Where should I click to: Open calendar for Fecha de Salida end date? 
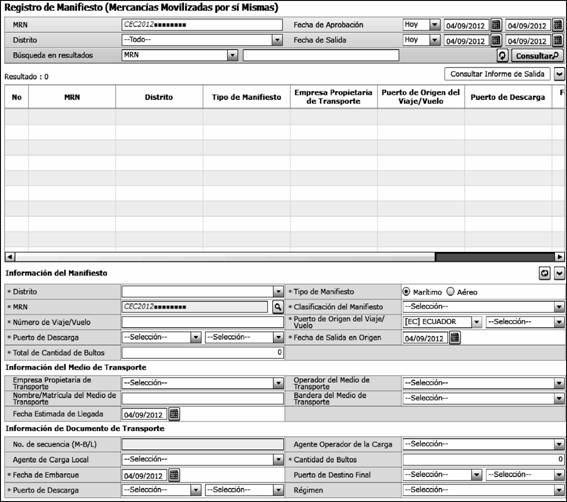pos(558,40)
